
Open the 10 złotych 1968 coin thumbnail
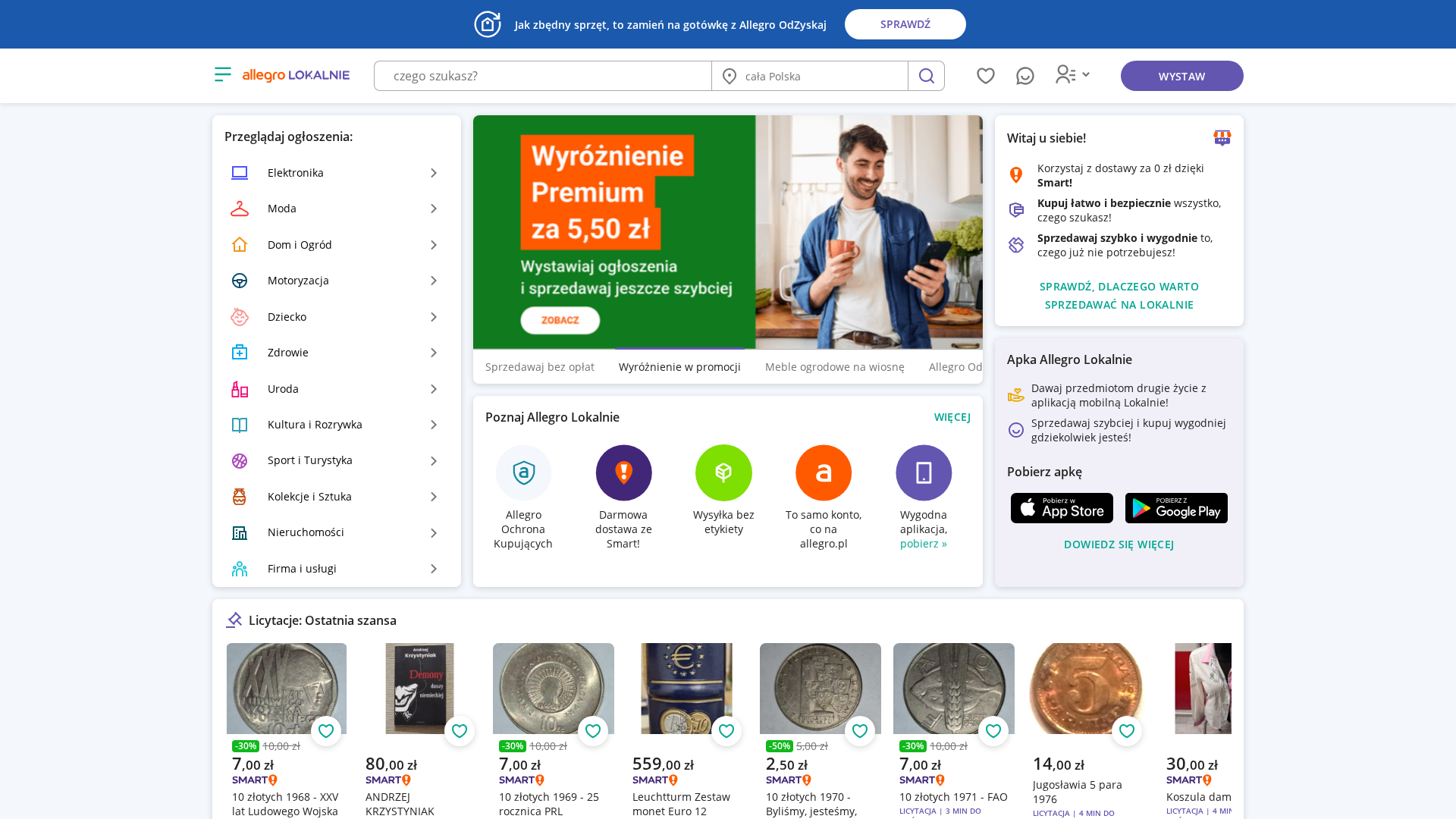click(287, 689)
